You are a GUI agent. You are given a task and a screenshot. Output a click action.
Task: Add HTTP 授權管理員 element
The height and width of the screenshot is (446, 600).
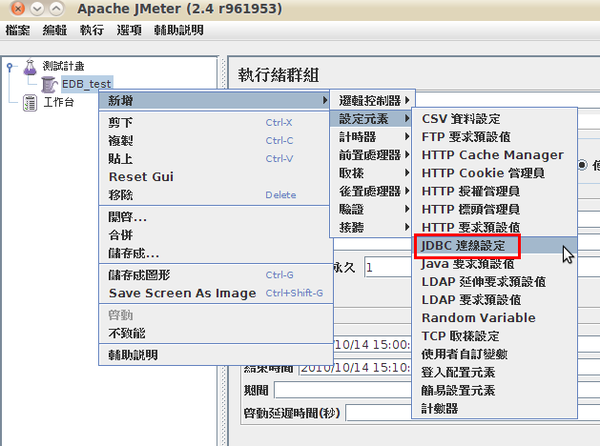coord(494,191)
